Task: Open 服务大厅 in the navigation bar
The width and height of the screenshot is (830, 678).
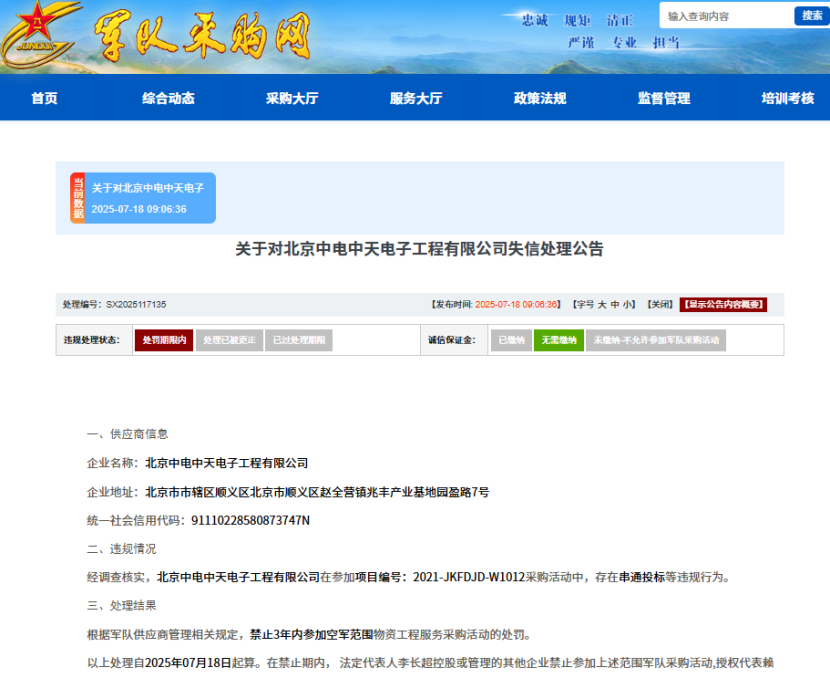Action: [x=416, y=98]
